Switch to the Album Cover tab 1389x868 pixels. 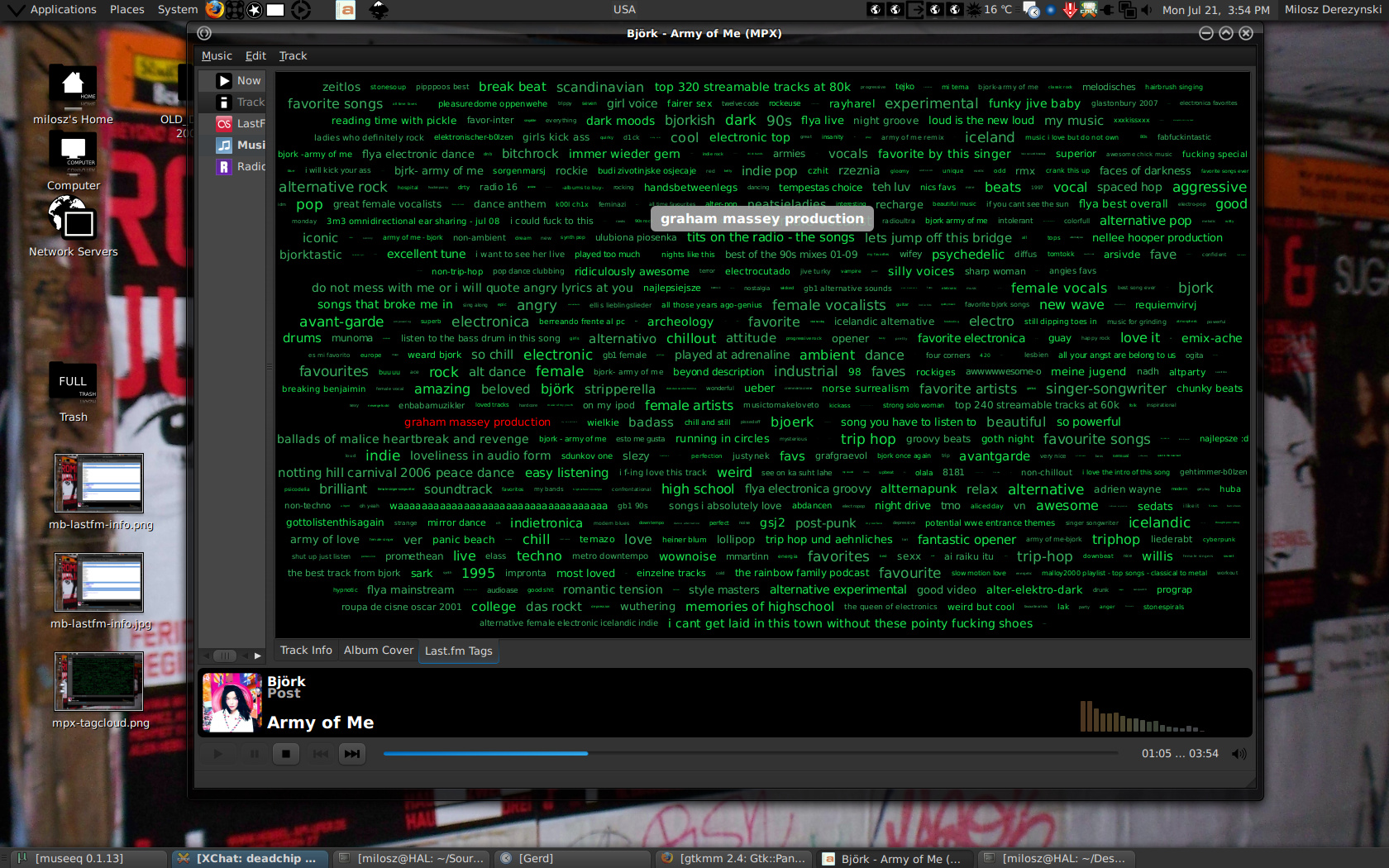click(x=379, y=650)
